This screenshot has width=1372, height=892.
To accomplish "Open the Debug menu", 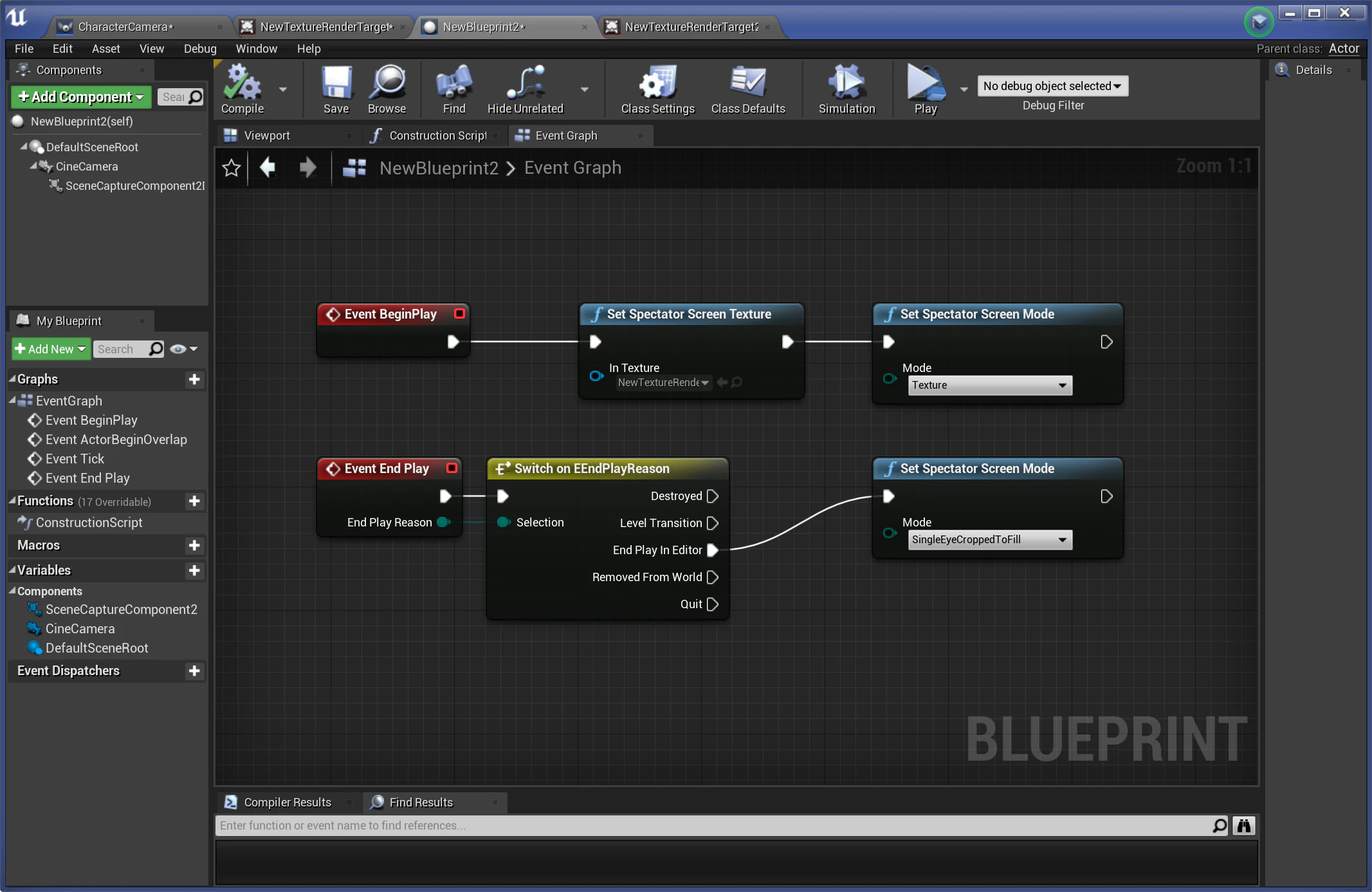I will pos(200,49).
